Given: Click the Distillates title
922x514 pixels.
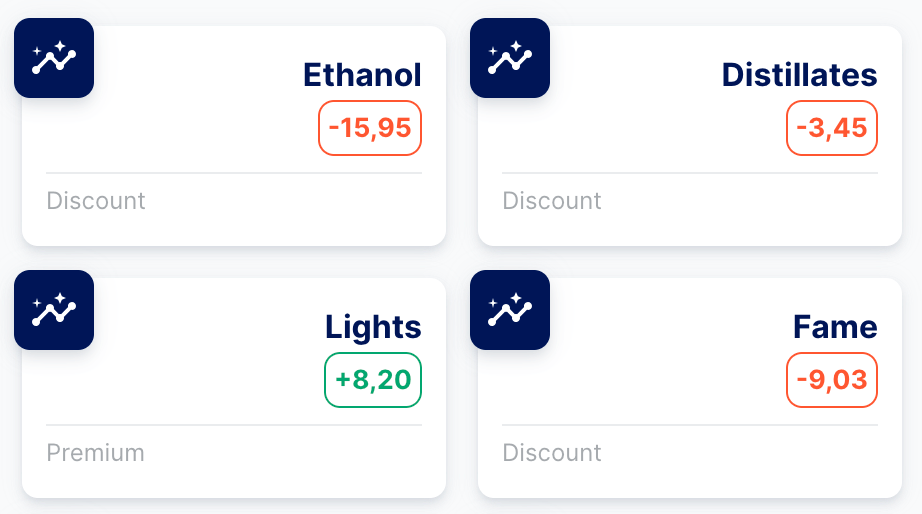Looking at the screenshot, I should point(799,75).
